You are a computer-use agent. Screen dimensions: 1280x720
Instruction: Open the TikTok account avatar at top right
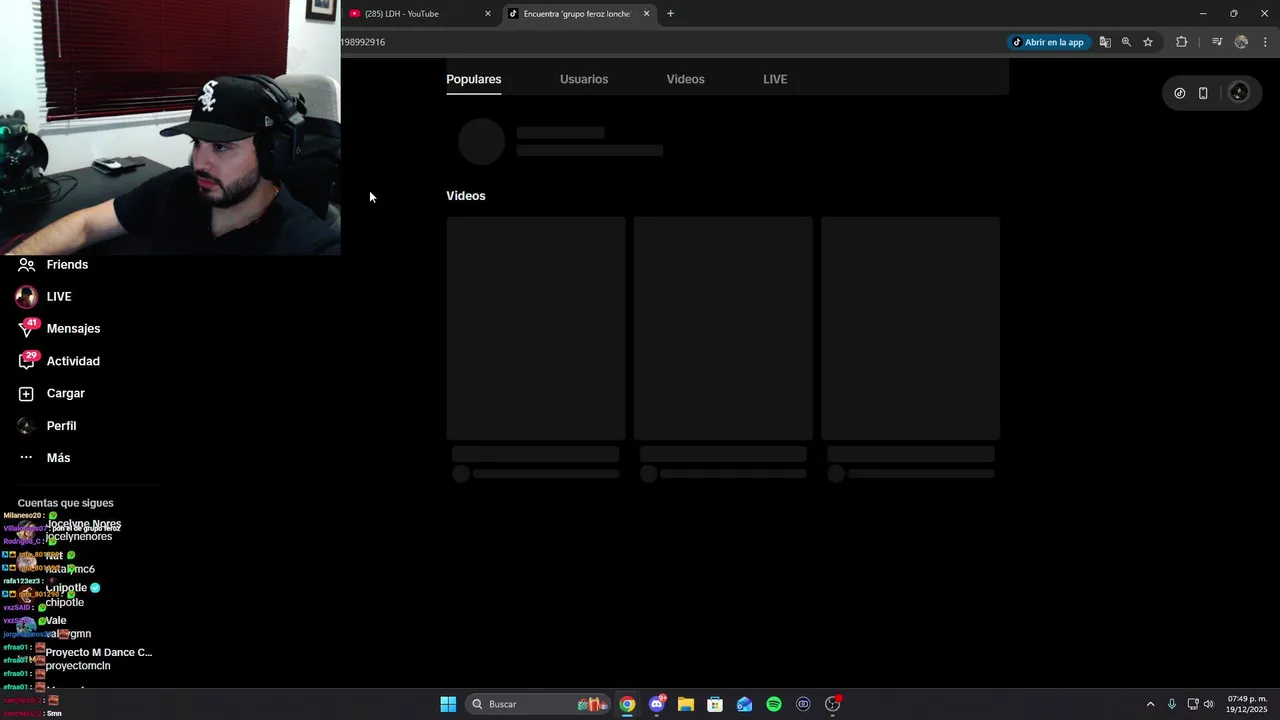tap(1239, 93)
